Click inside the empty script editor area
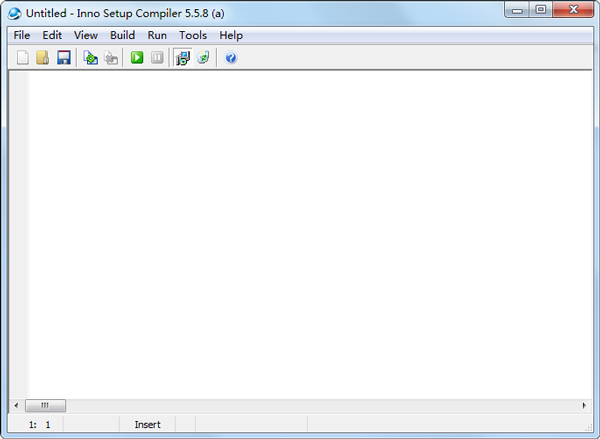Image resolution: width=600 pixels, height=439 pixels. 310,234
